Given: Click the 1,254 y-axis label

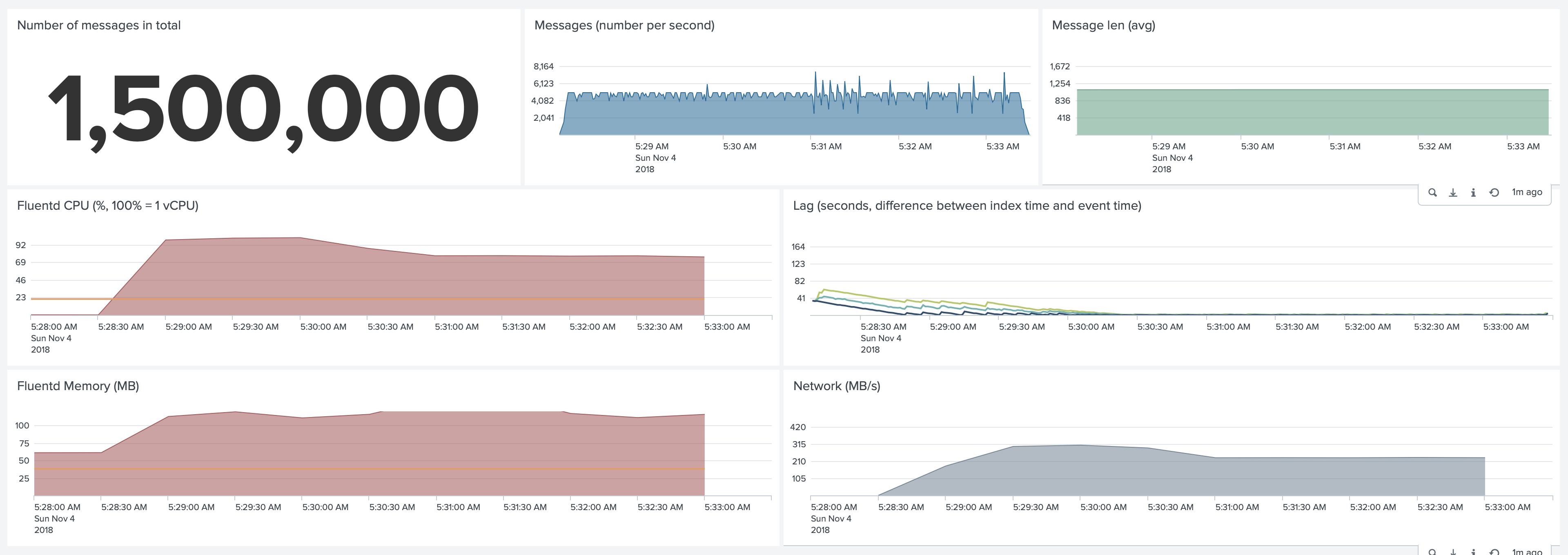Looking at the screenshot, I should [x=1060, y=83].
